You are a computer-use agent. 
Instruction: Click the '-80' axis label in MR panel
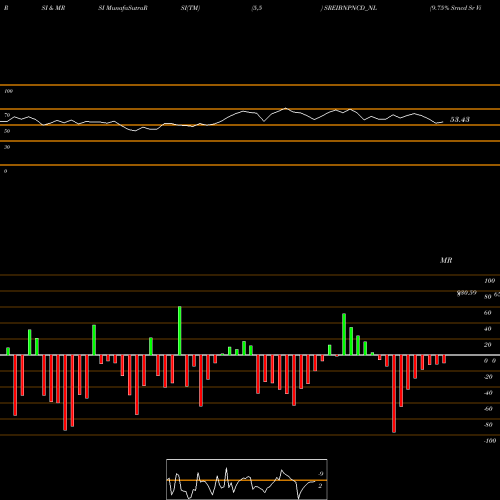[x=488, y=425]
